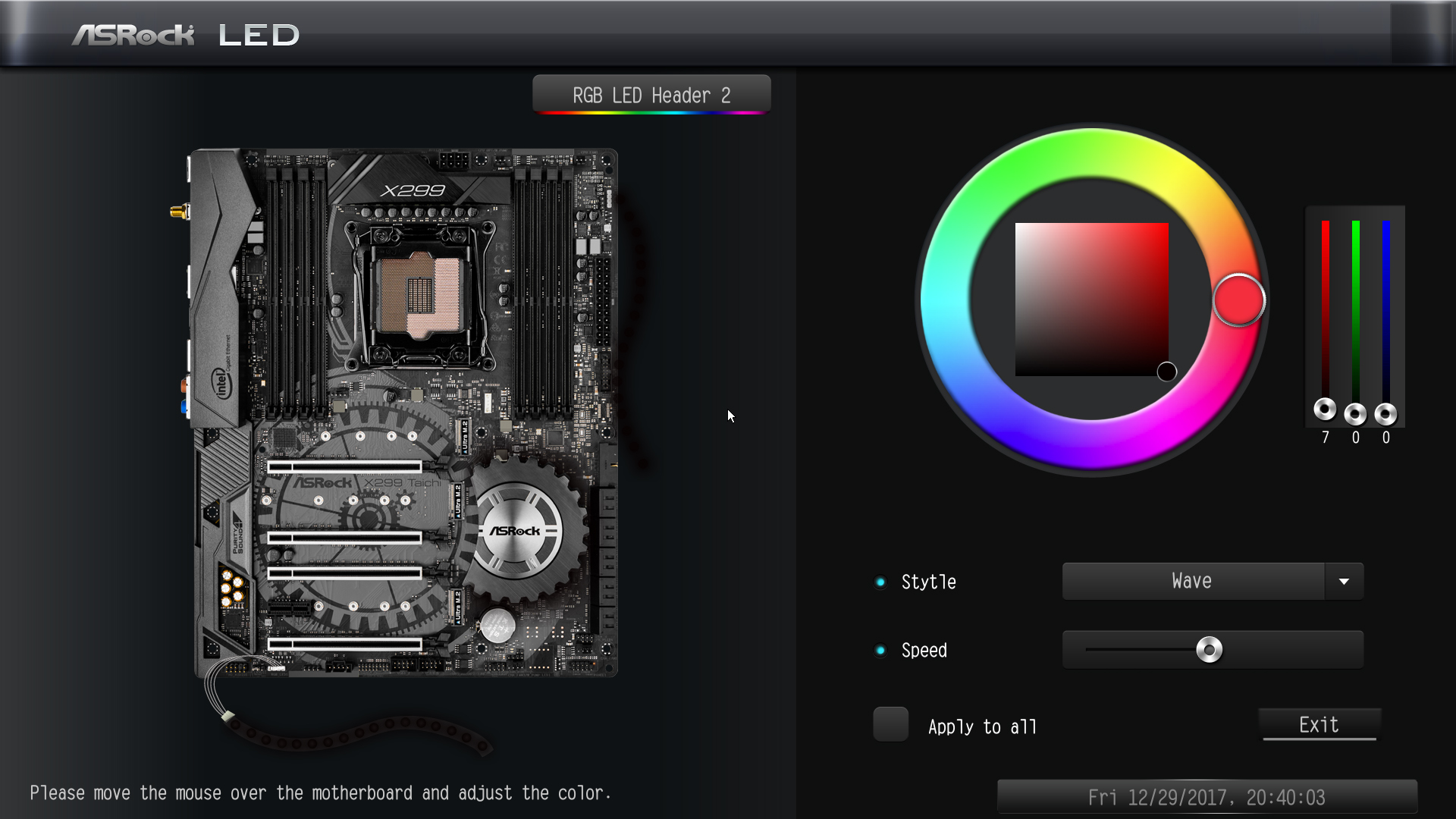The width and height of the screenshot is (1456, 819).
Task: Click the I/O shroud on motherboard
Action: pyautogui.click(x=220, y=288)
